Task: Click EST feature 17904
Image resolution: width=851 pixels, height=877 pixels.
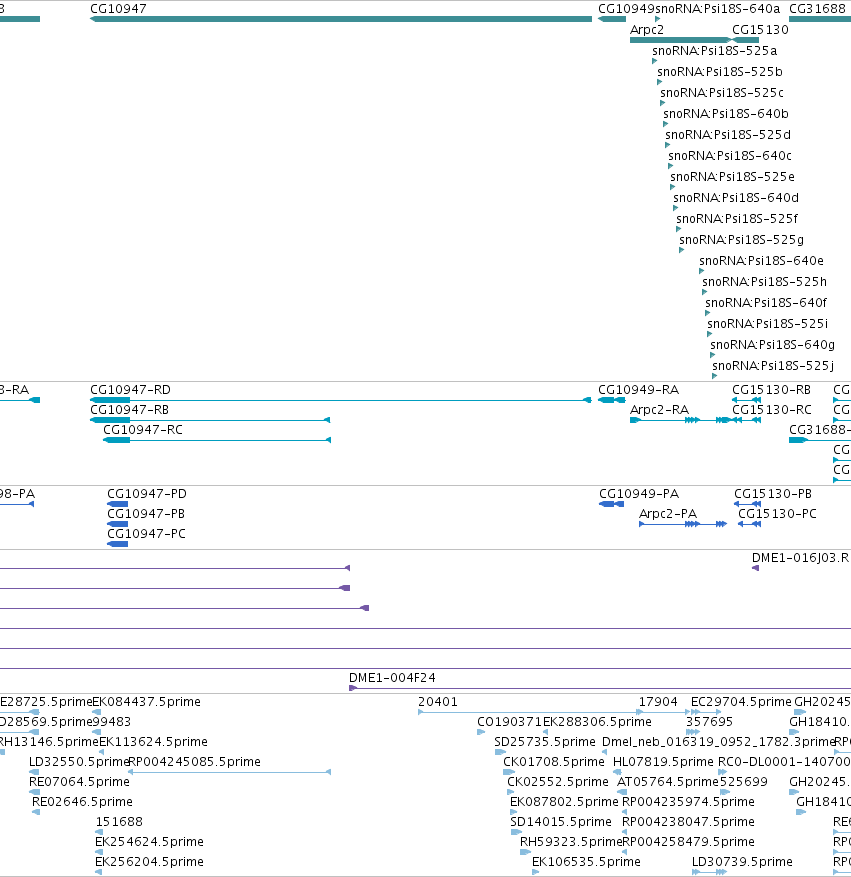Action: 665,712
